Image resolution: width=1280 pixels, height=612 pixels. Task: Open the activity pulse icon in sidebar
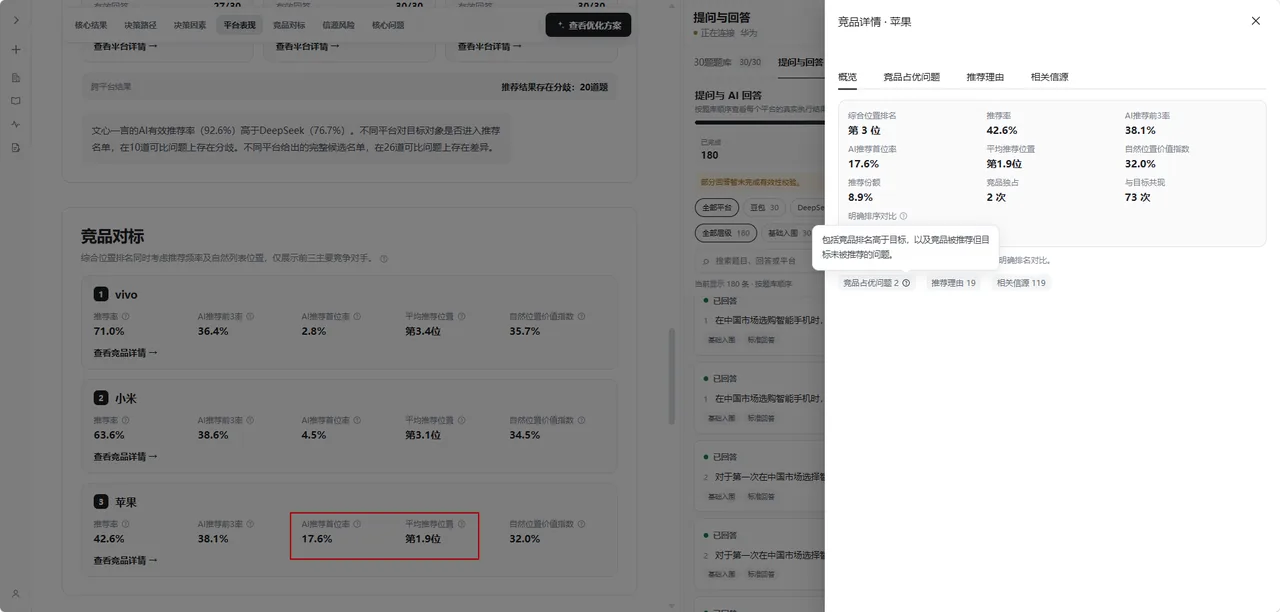(16, 124)
